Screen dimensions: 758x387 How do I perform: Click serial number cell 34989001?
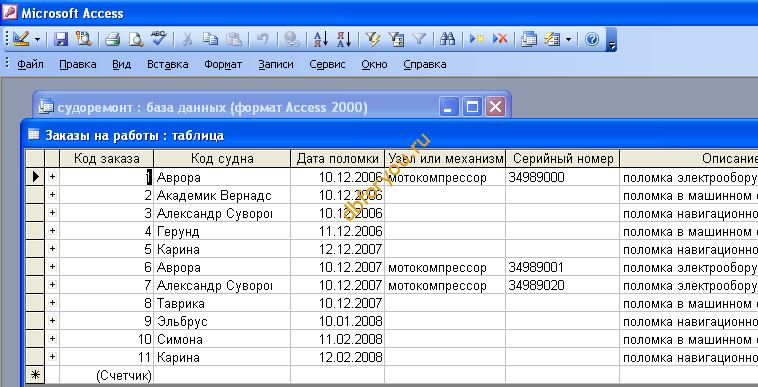(562, 267)
